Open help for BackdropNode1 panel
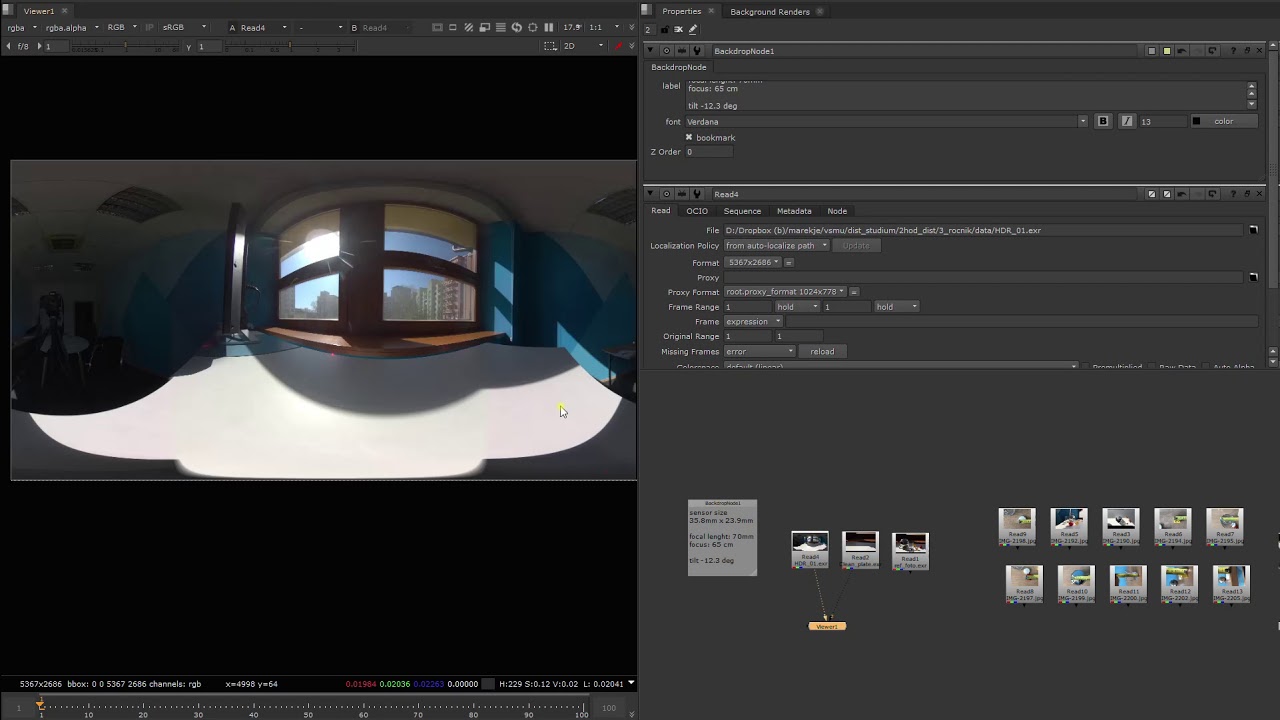The image size is (1280, 720). [1233, 51]
